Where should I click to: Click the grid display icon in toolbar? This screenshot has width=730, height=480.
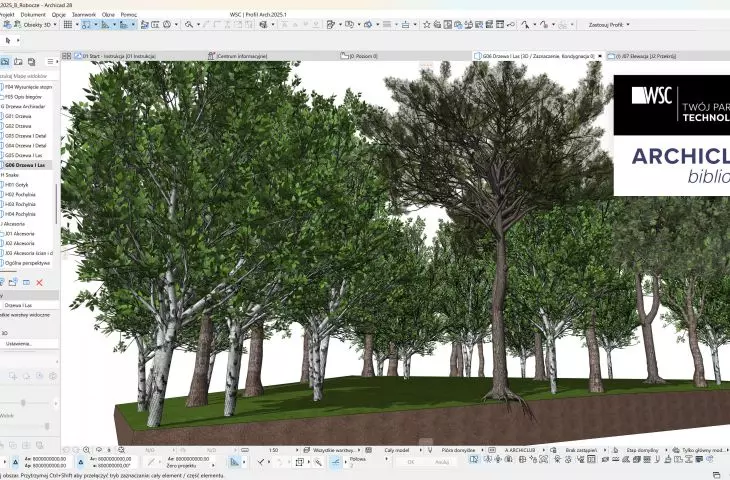coord(68,25)
